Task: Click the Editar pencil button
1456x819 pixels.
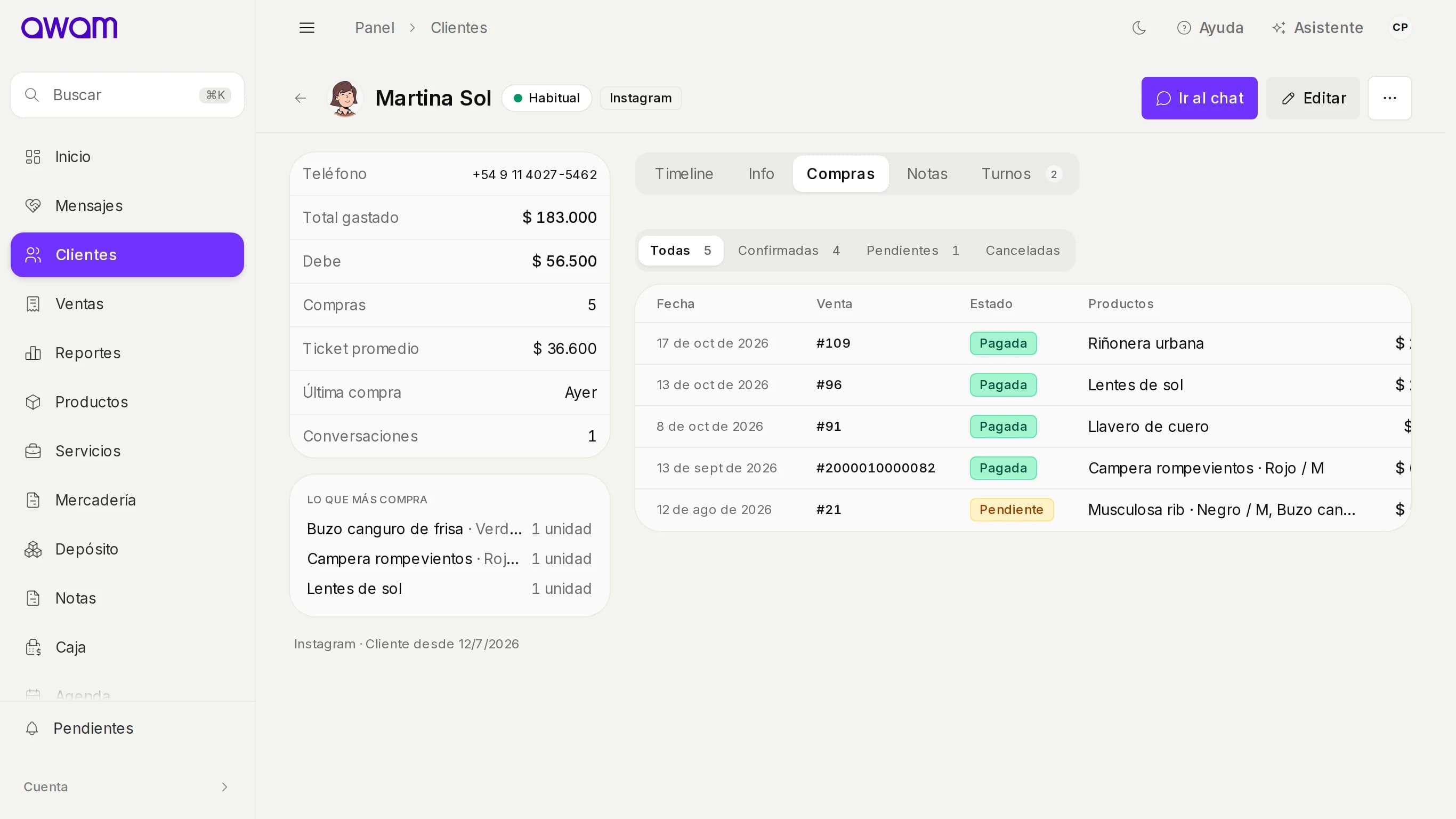Action: pos(1313,98)
